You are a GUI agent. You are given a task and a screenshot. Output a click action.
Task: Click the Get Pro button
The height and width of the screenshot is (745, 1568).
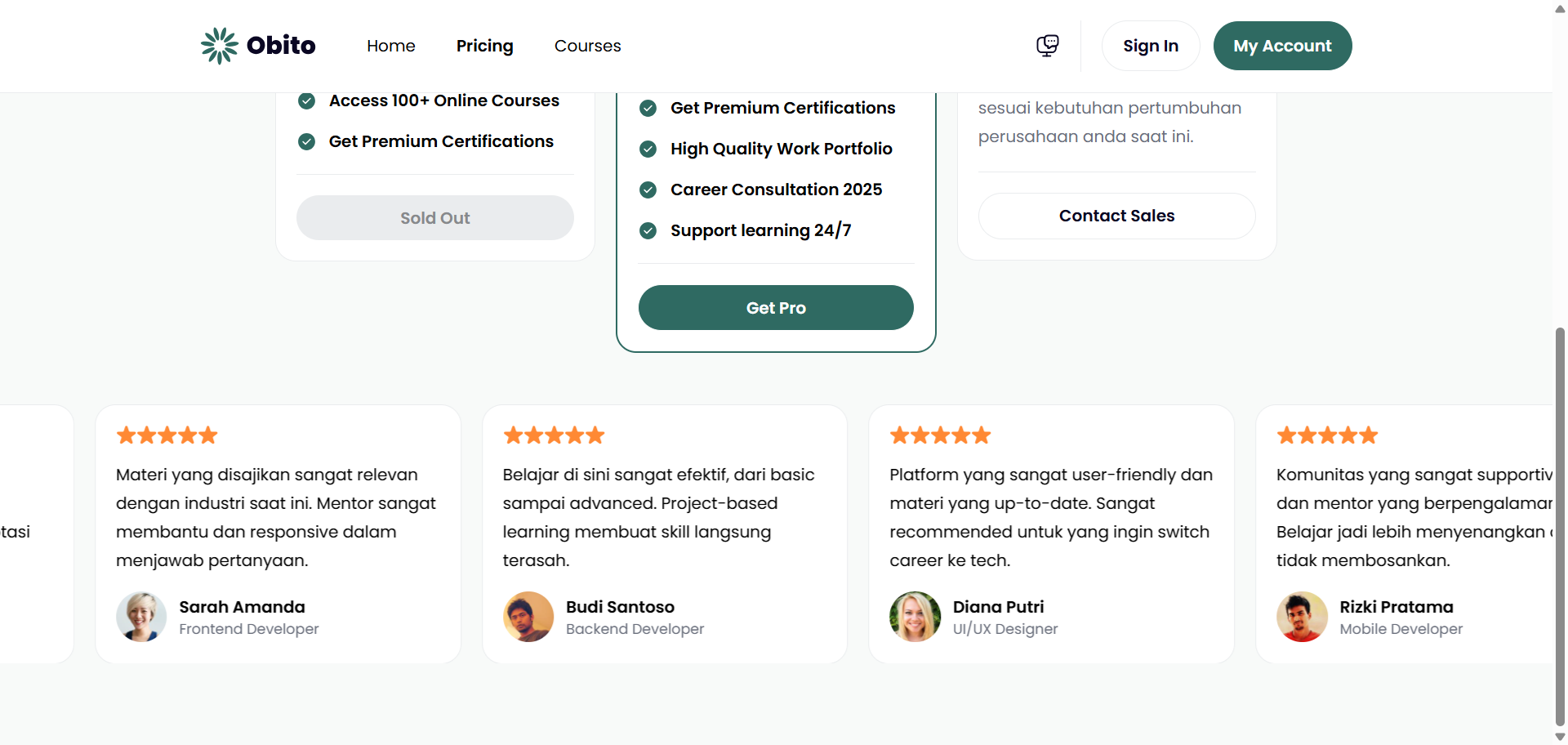pyautogui.click(x=776, y=308)
